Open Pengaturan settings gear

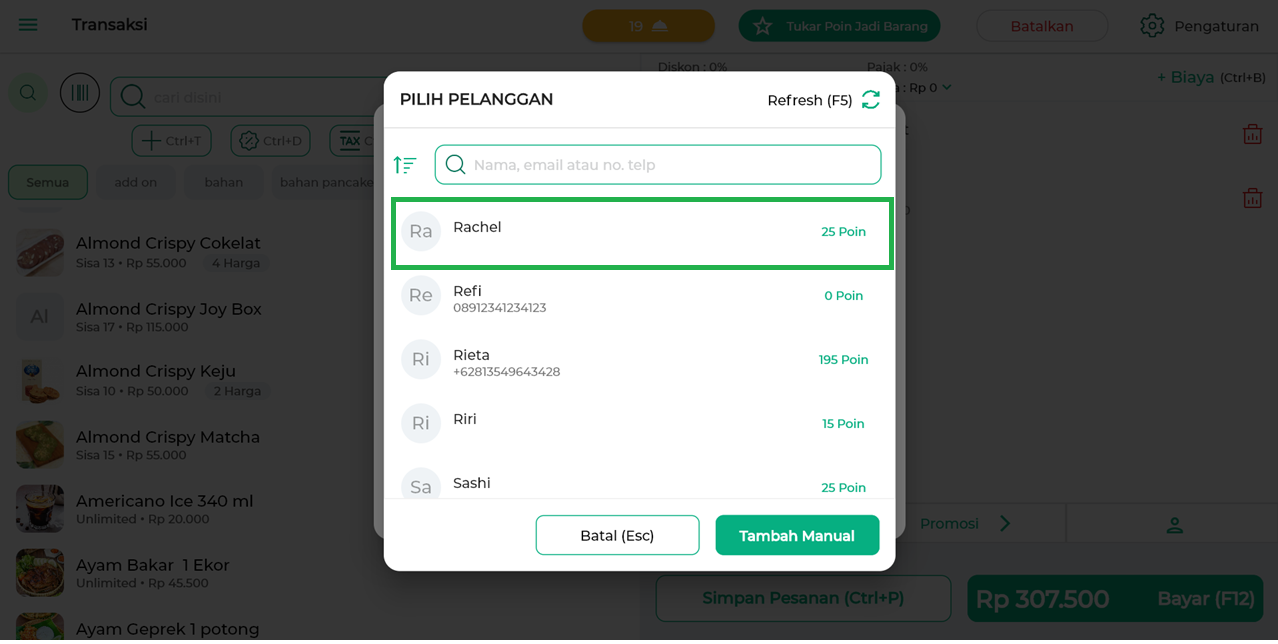pos(1153,26)
